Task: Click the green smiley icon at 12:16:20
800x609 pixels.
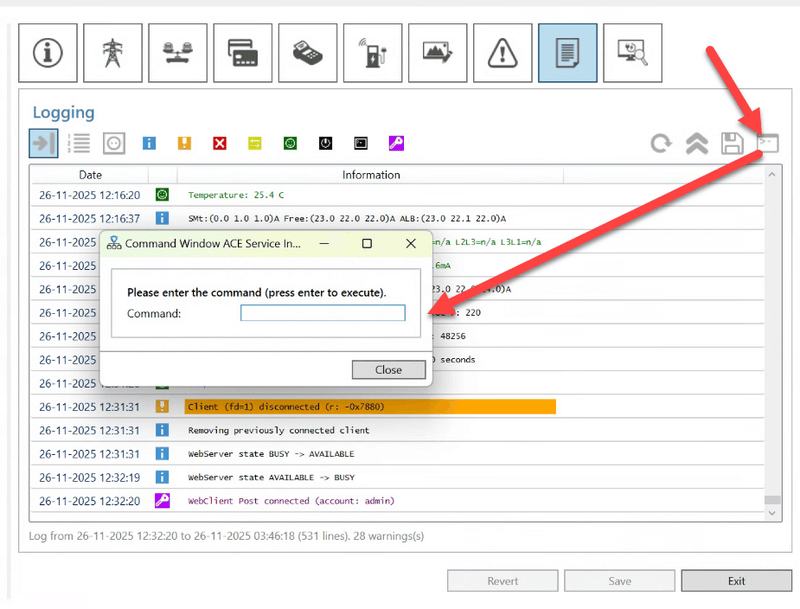Action: [x=162, y=194]
